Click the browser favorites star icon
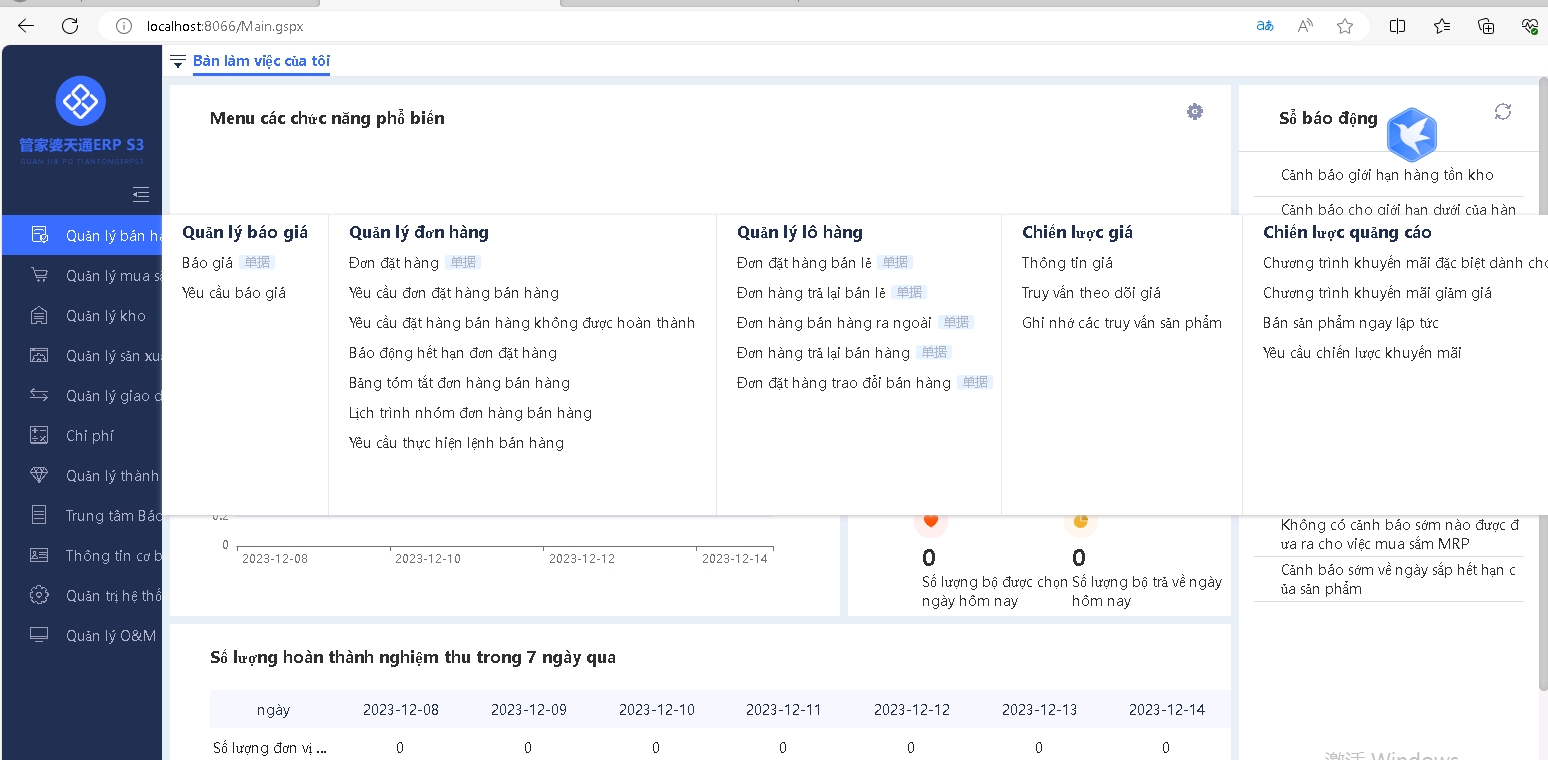The image size is (1548, 760). 1345,26
